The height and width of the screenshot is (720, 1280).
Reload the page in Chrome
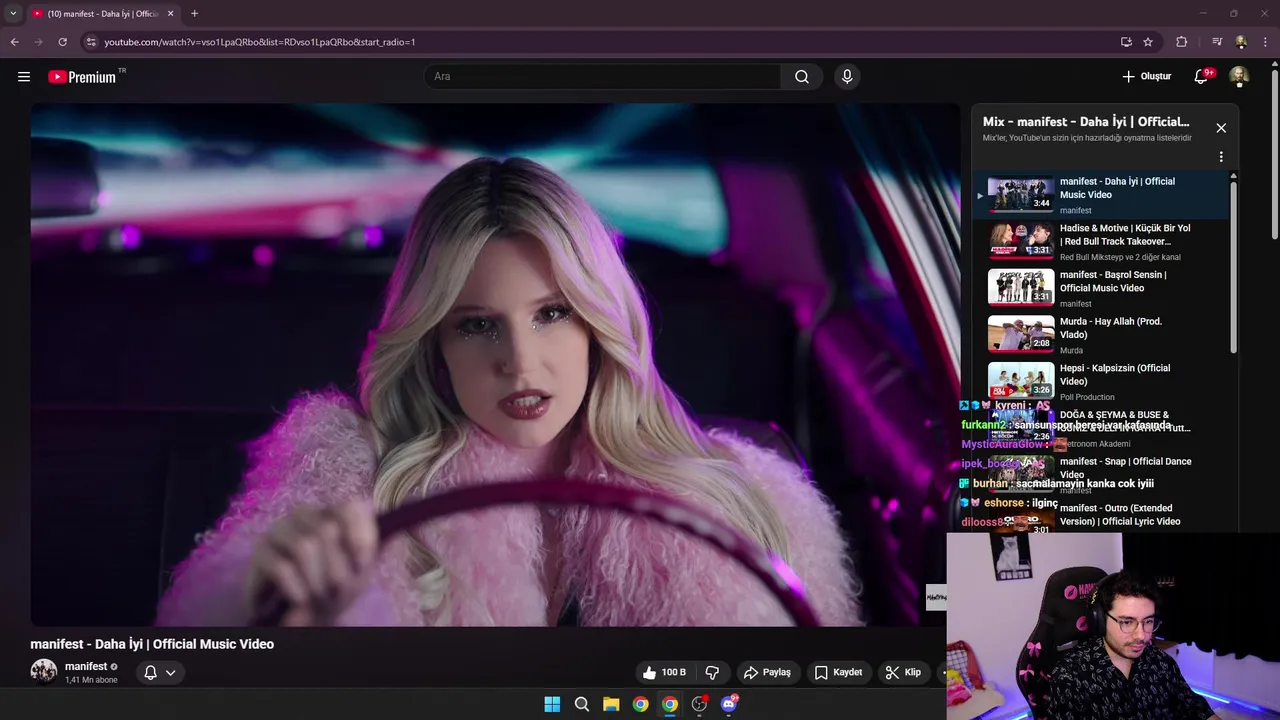pos(62,42)
